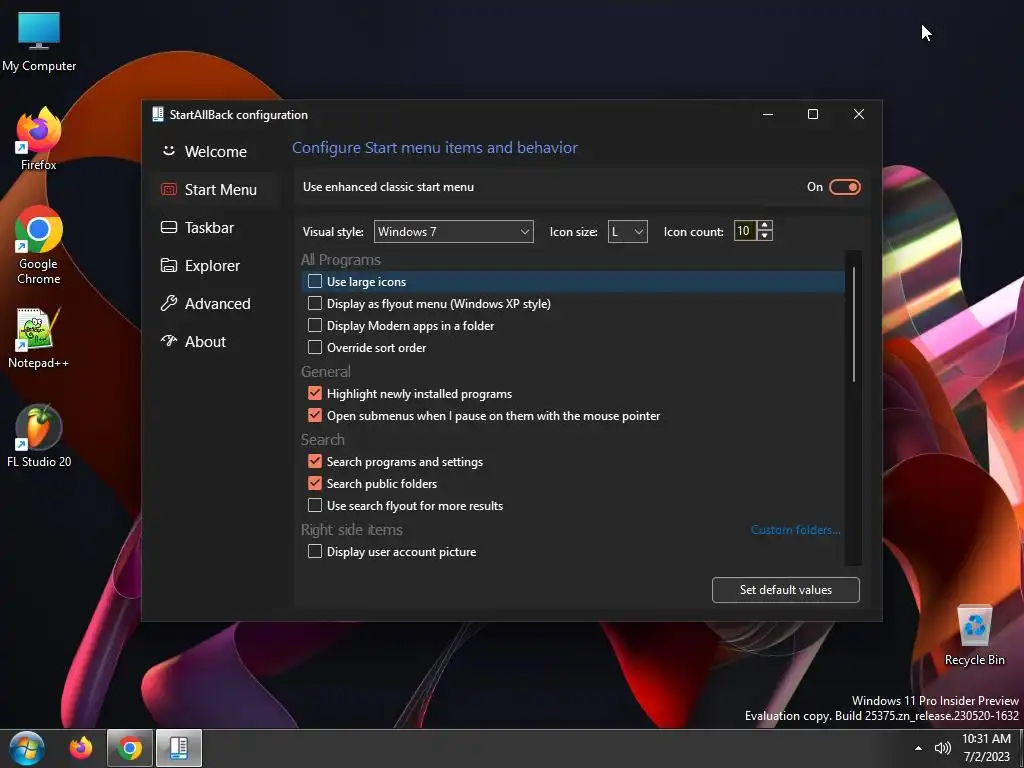Open Firefox from the taskbar

point(81,748)
